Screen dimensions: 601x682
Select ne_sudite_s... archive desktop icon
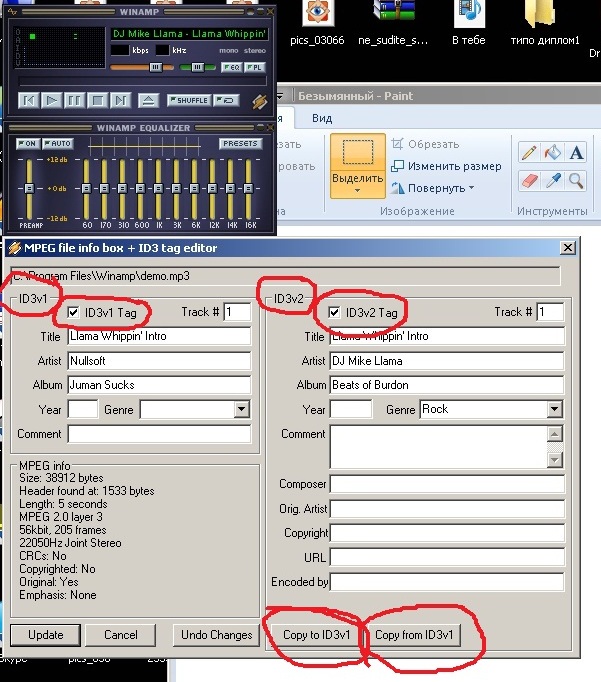coord(393,23)
